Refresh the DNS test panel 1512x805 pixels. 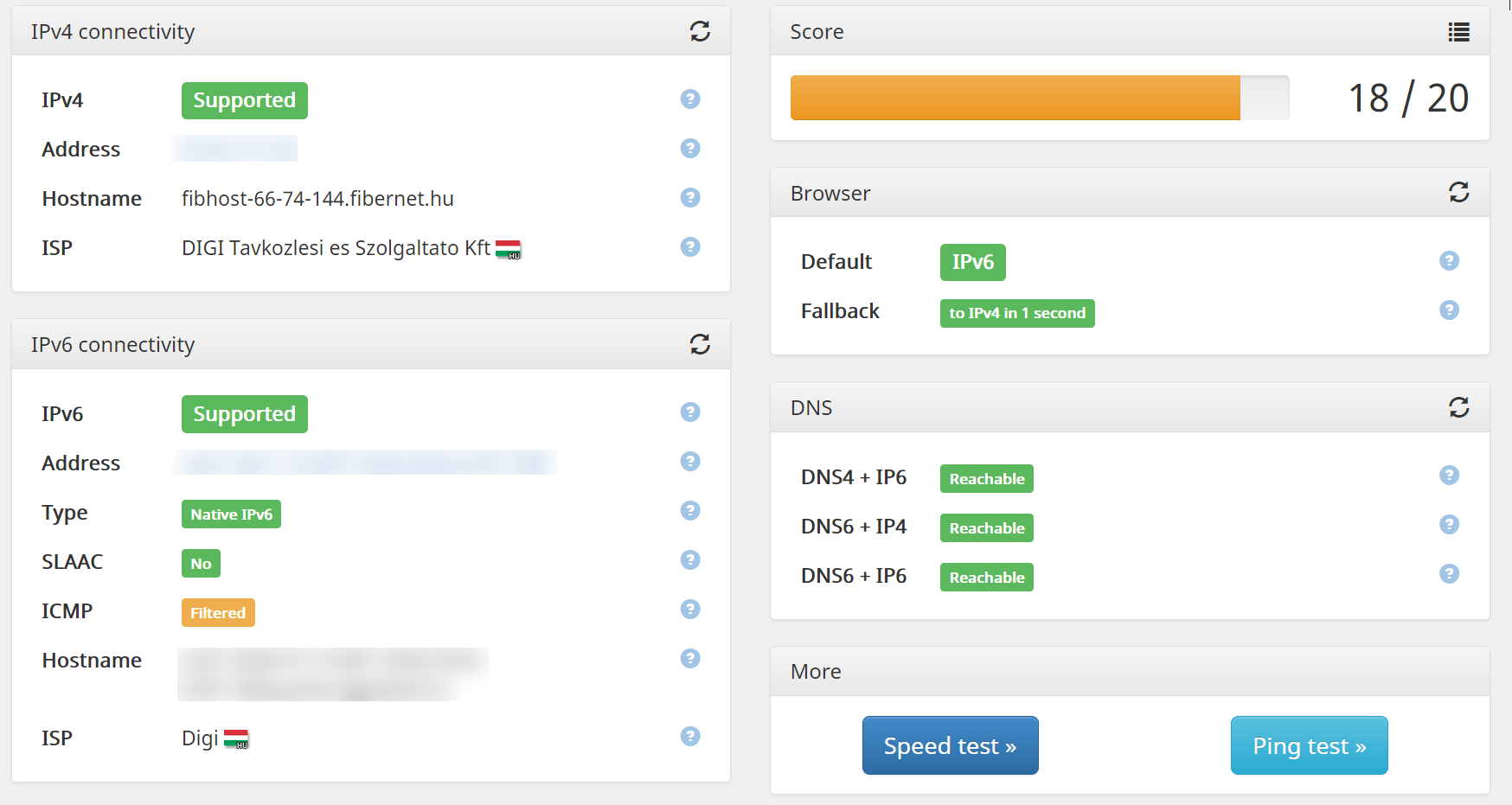pyautogui.click(x=1458, y=407)
